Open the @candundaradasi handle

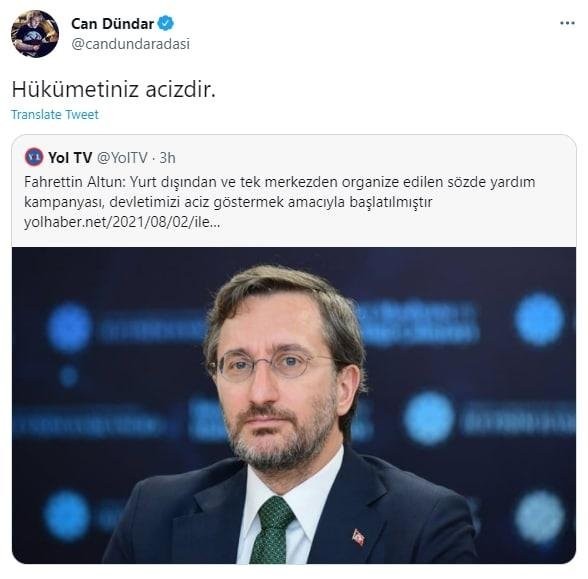(x=130, y=44)
